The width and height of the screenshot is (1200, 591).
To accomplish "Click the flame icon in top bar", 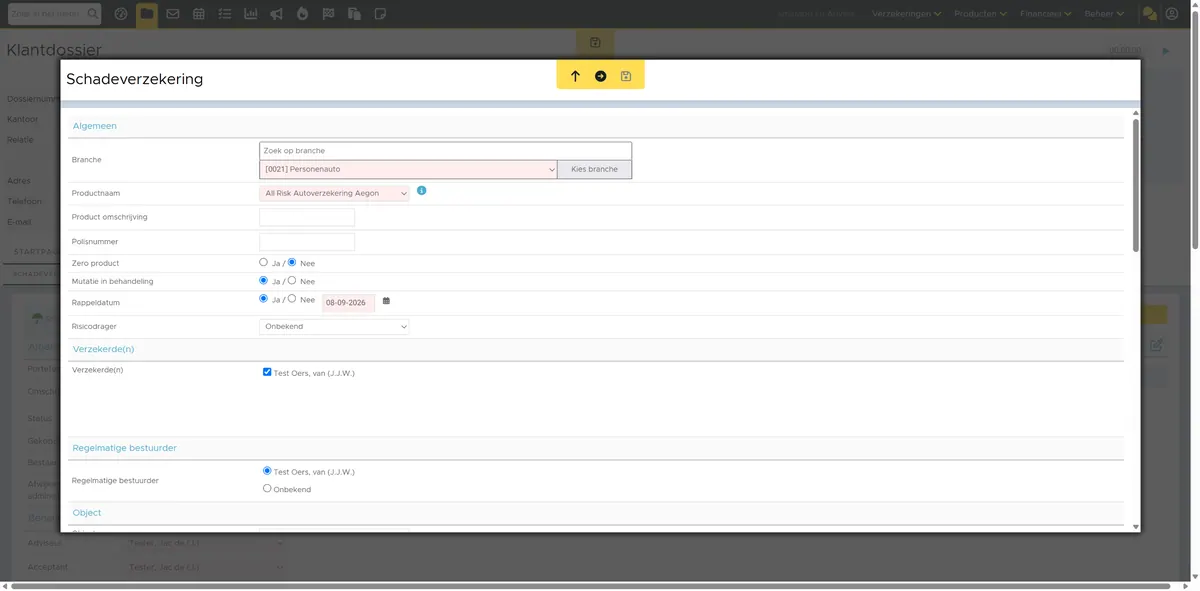I will [302, 14].
